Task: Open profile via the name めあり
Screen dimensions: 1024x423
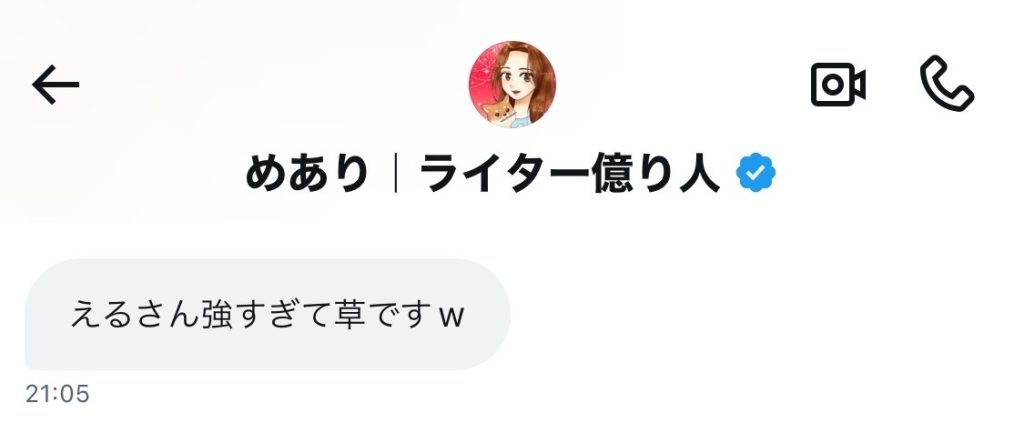Action: pyautogui.click(x=306, y=174)
